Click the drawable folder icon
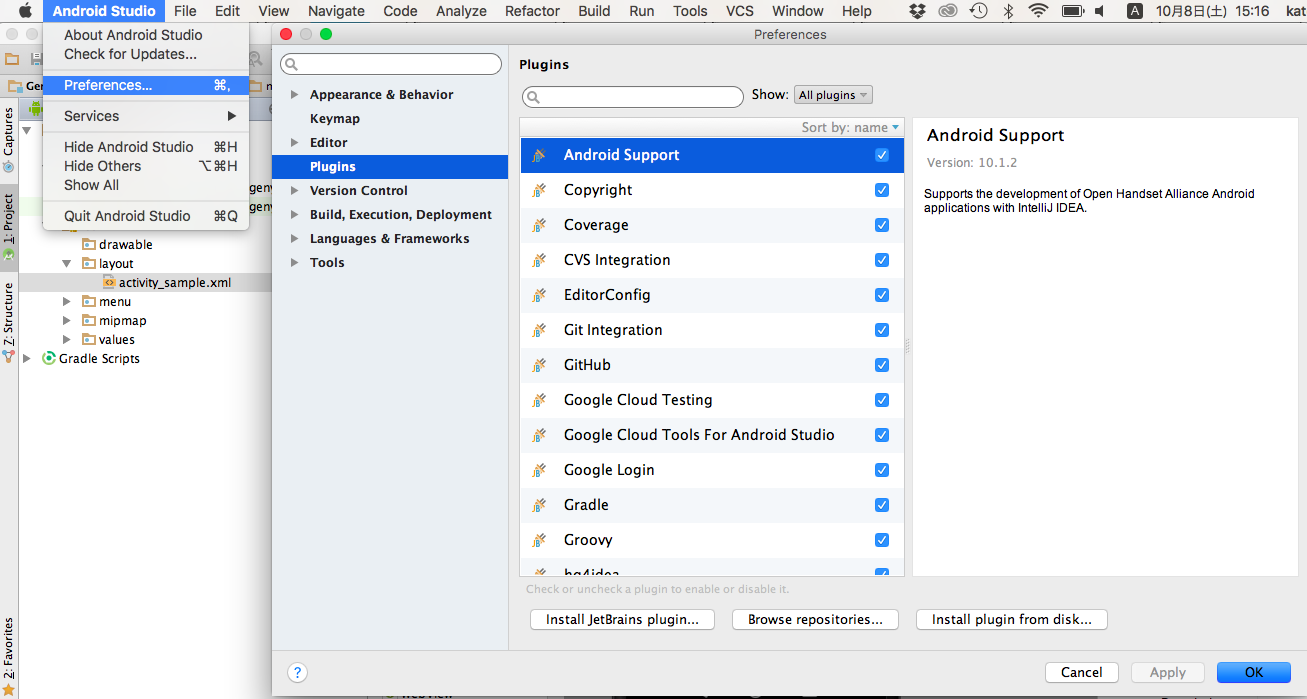Viewport: 1307px width, 699px height. click(89, 244)
